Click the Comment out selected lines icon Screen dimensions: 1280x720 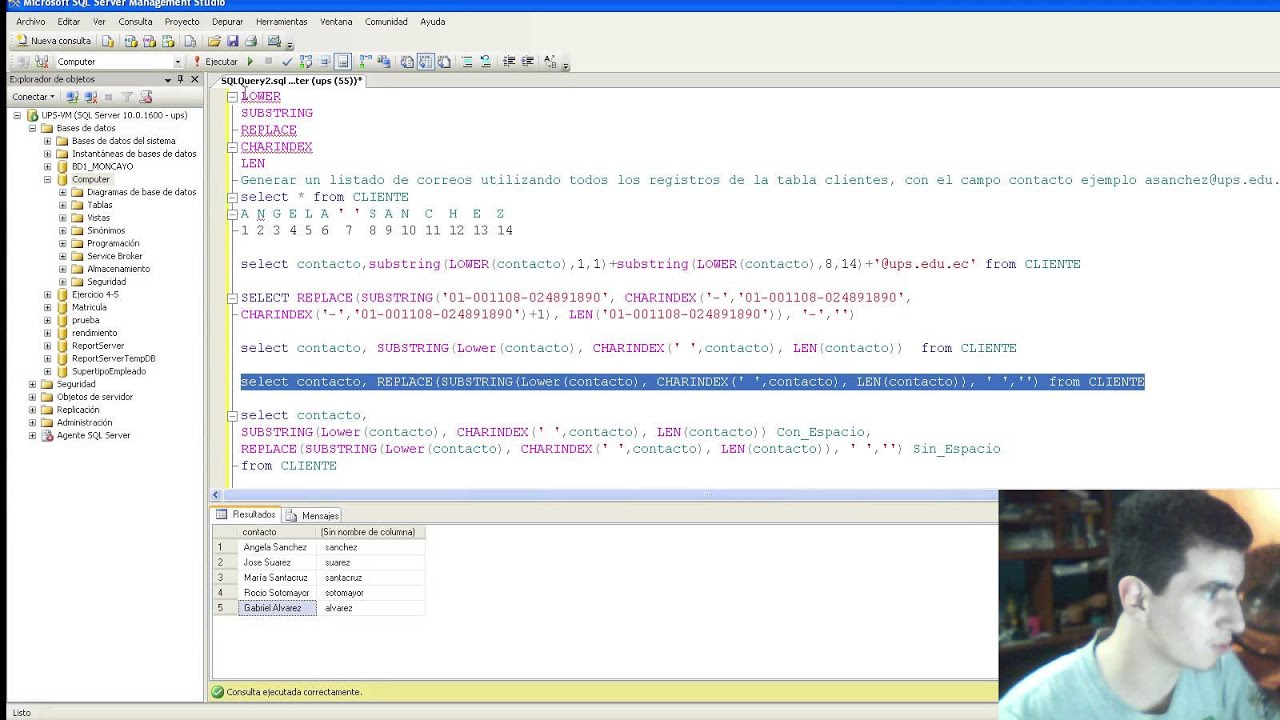coord(467,61)
